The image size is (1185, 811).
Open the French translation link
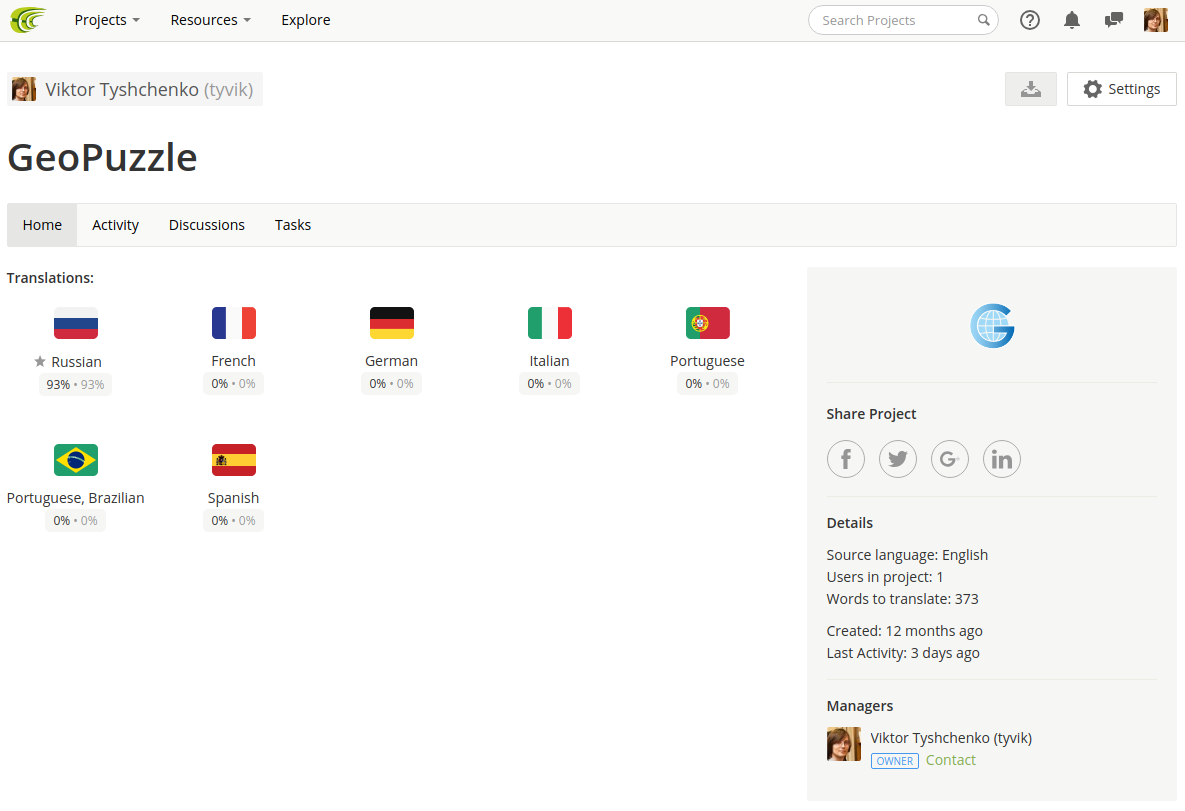234,361
